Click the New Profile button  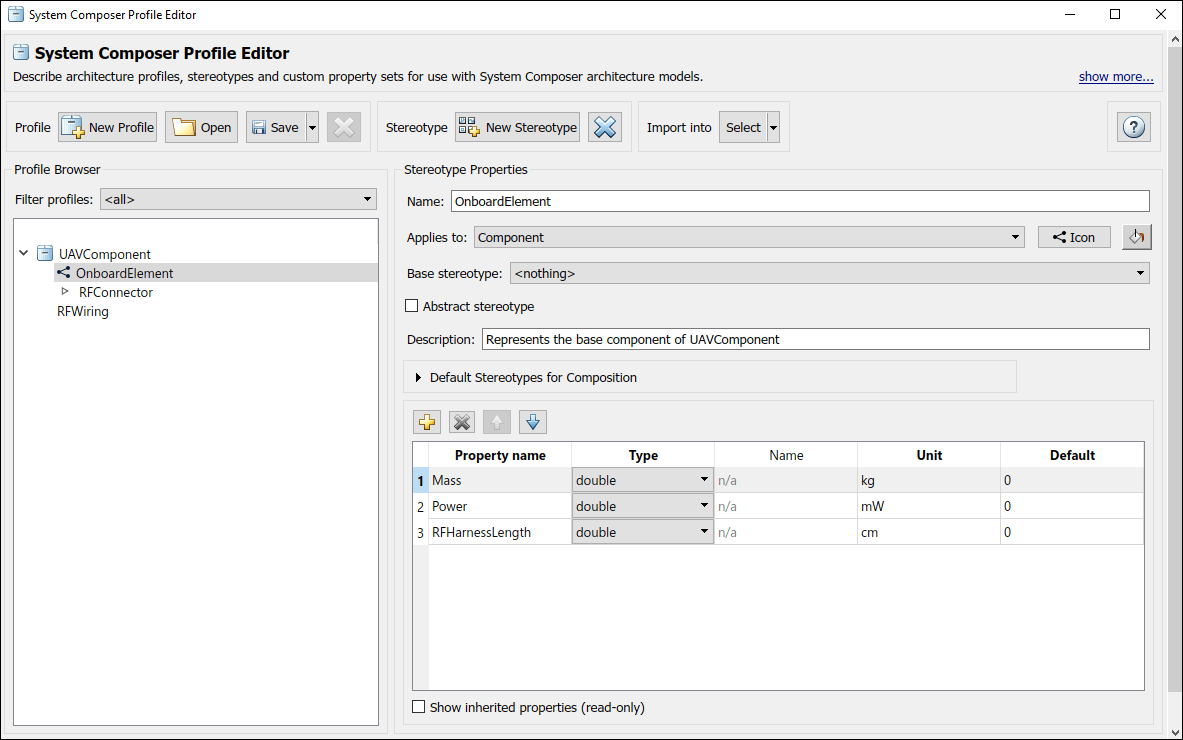pos(107,127)
